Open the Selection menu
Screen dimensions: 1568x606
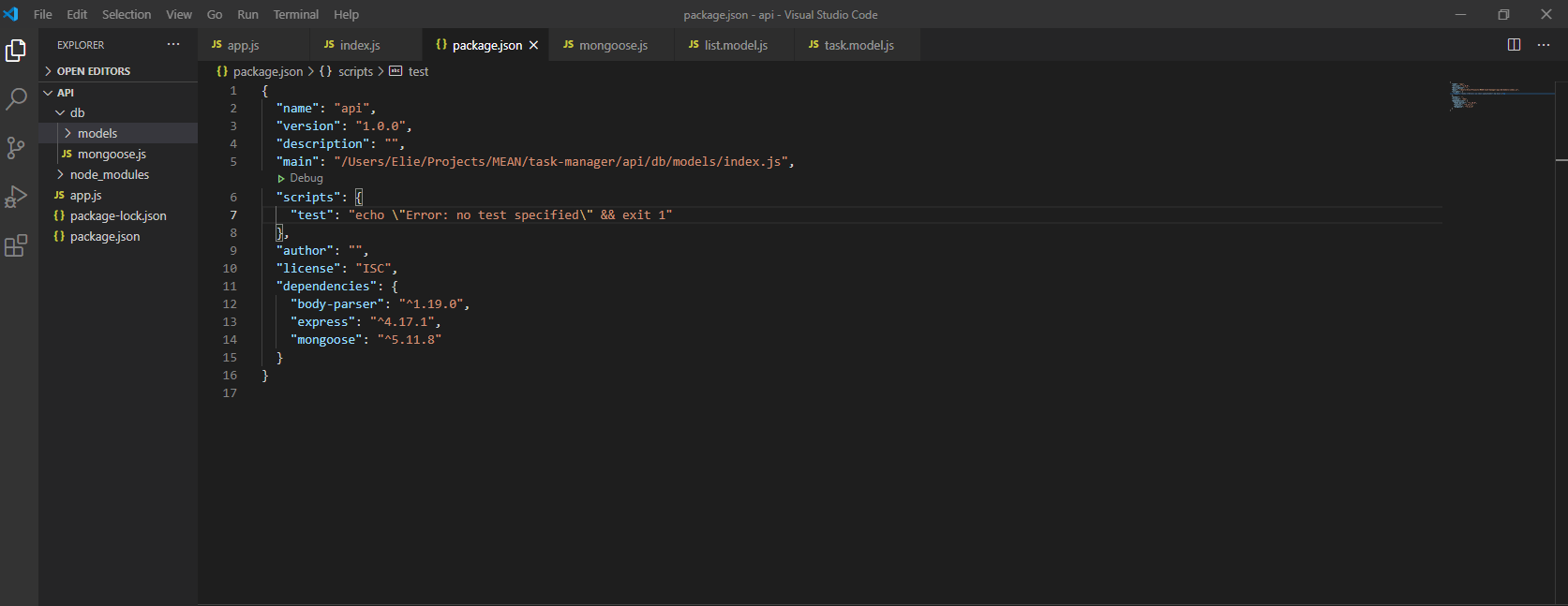coord(127,14)
